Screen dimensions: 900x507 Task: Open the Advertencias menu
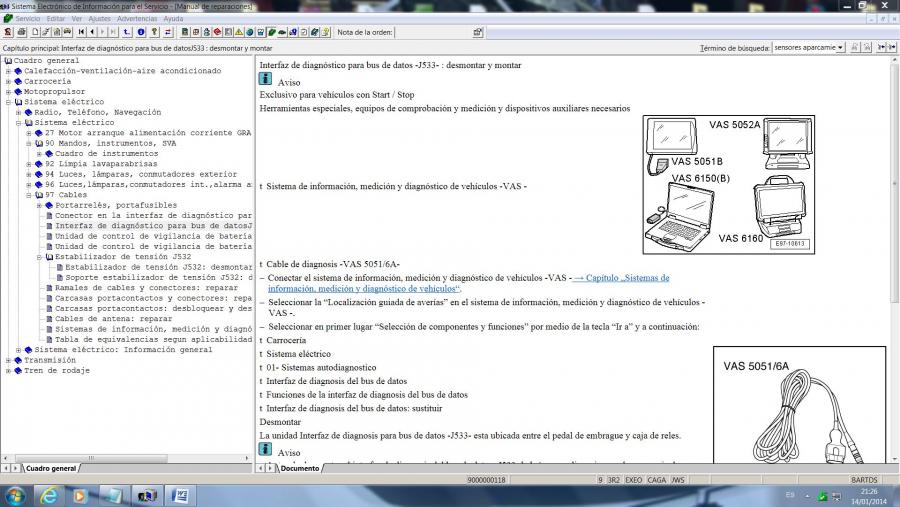[x=137, y=18]
